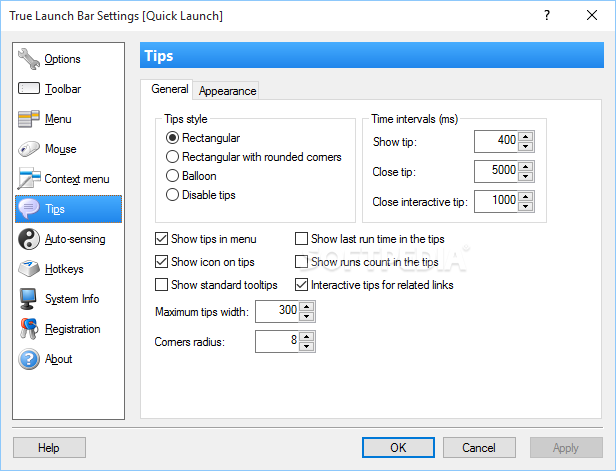Image resolution: width=616 pixels, height=471 pixels.
Task: Click the Corners radius input field
Action: point(277,341)
